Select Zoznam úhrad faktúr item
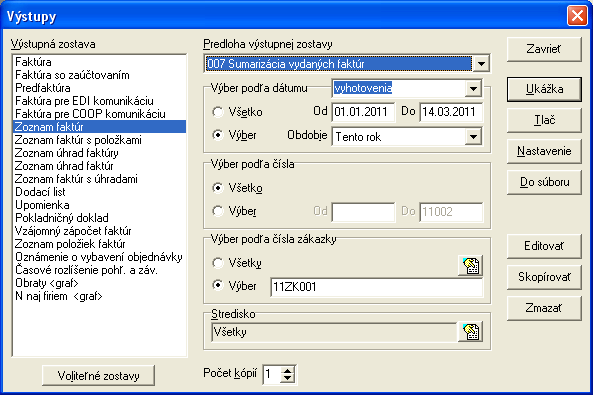The image size is (593, 395). click(99, 166)
